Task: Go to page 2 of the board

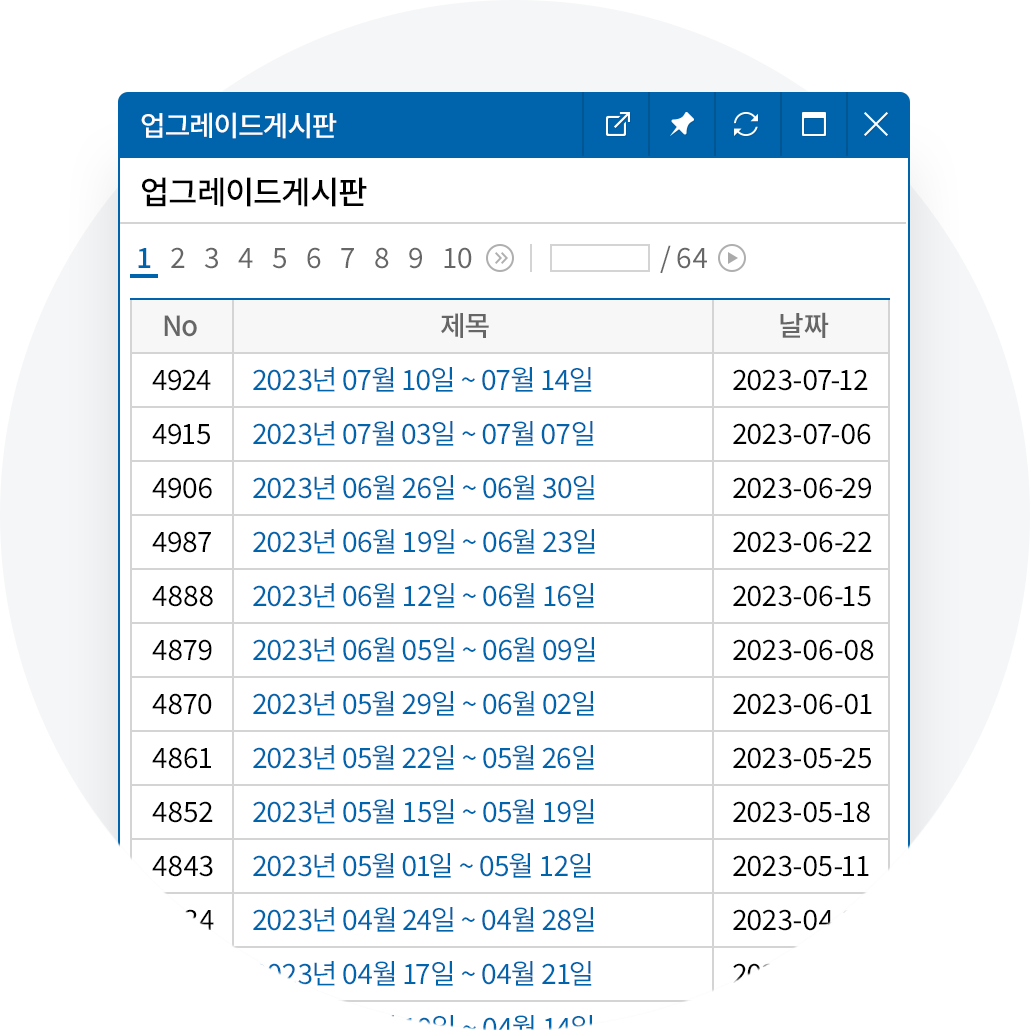Action: click(x=178, y=259)
